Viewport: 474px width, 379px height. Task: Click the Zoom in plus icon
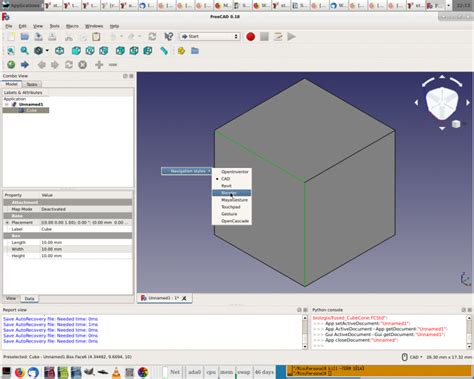99,65
